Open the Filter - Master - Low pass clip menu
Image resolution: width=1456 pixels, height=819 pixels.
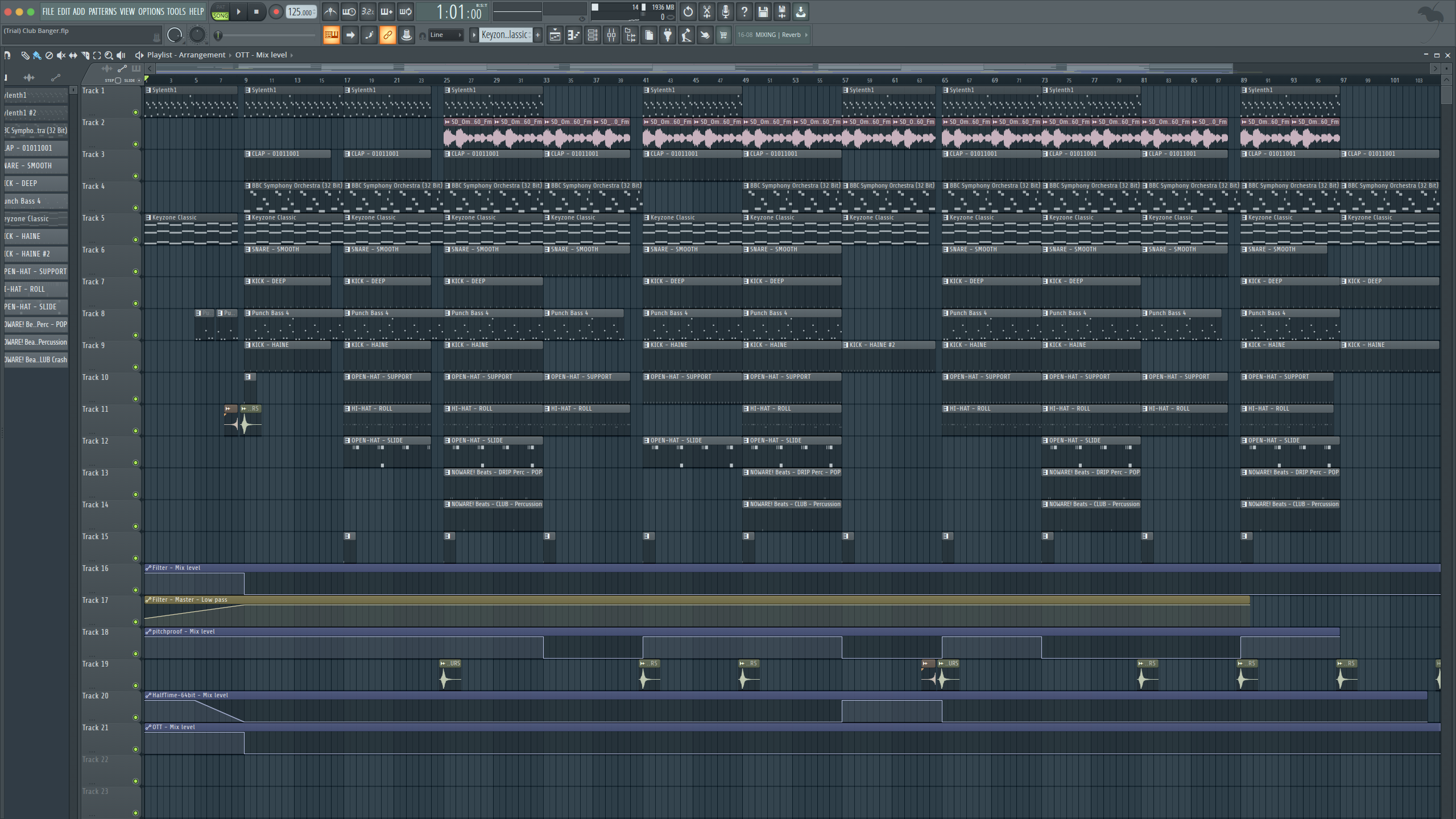coord(148,600)
